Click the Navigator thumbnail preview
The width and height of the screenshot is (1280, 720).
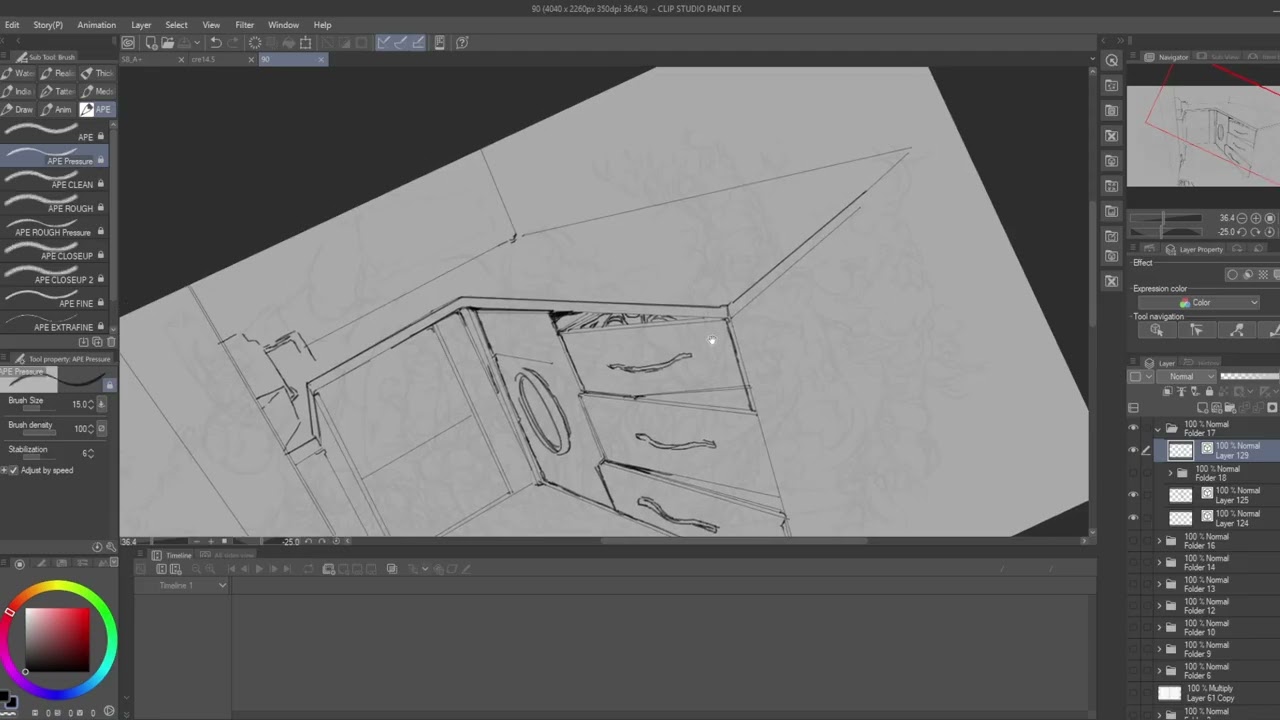pos(1203,135)
